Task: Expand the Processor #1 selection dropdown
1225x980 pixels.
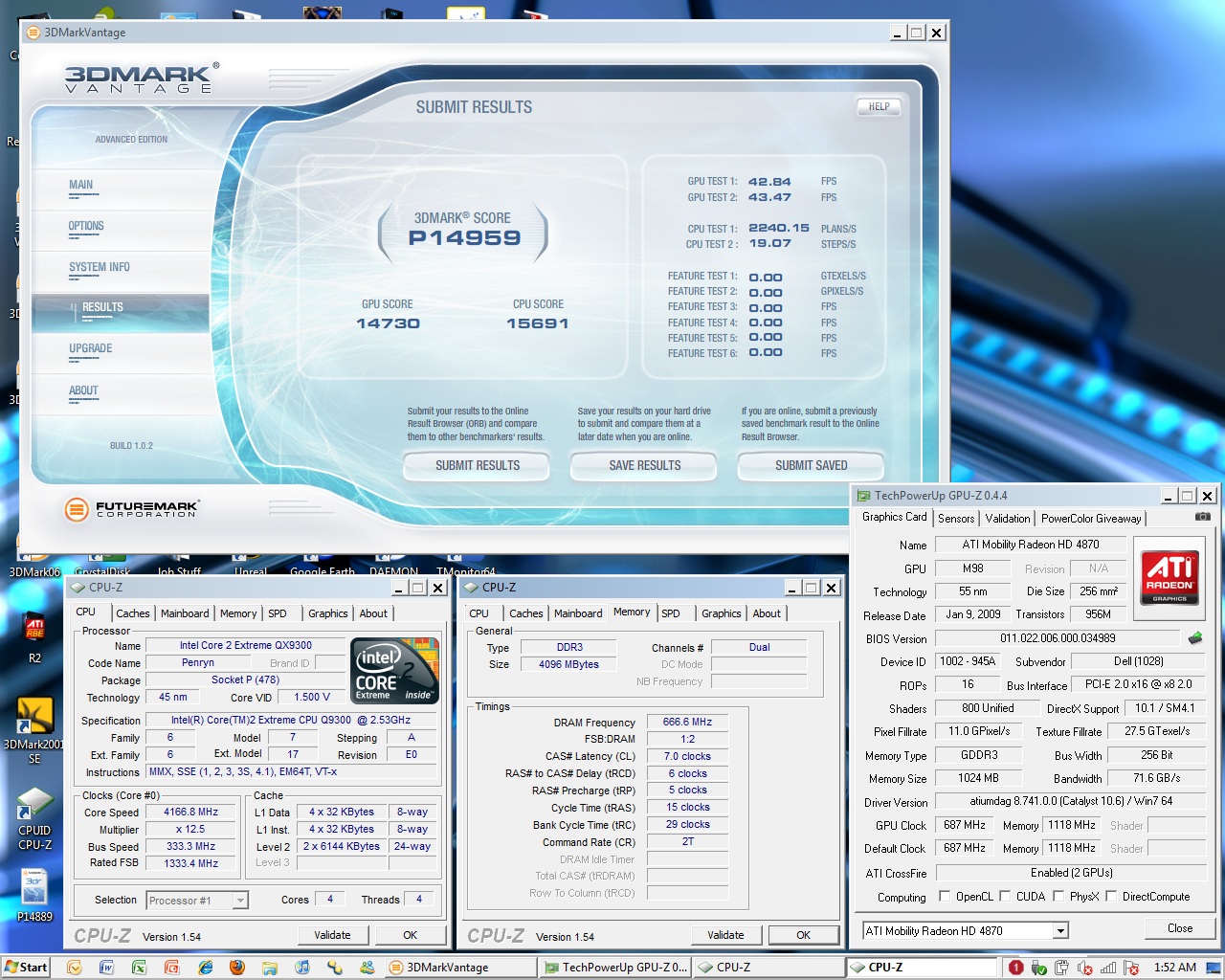Action: pyautogui.click(x=240, y=901)
